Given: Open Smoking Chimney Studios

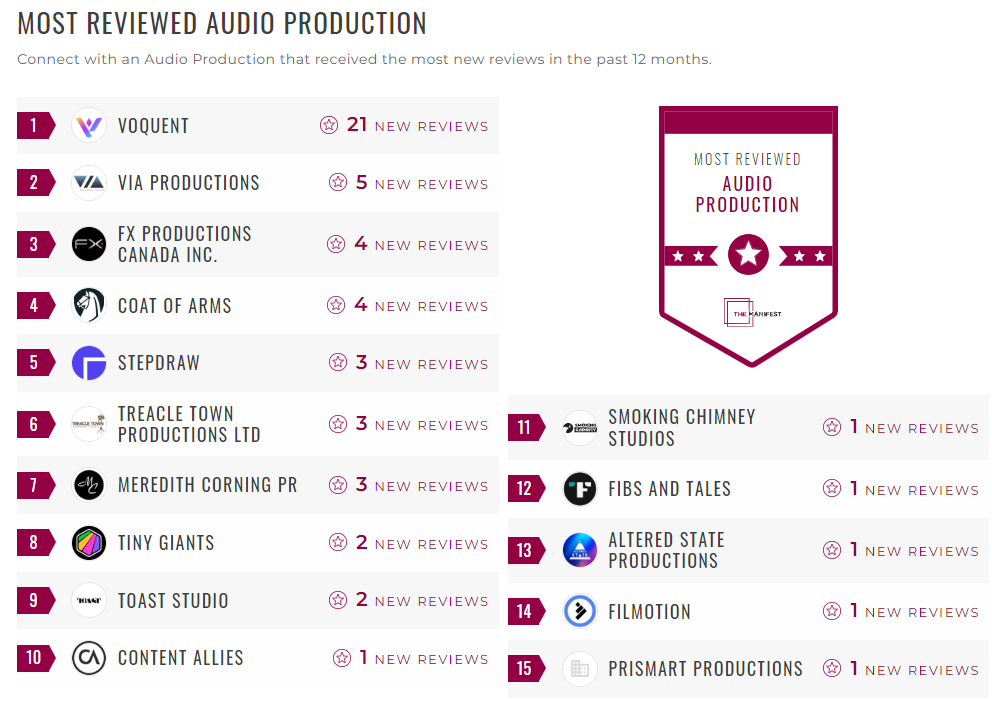Looking at the screenshot, I should (683, 426).
